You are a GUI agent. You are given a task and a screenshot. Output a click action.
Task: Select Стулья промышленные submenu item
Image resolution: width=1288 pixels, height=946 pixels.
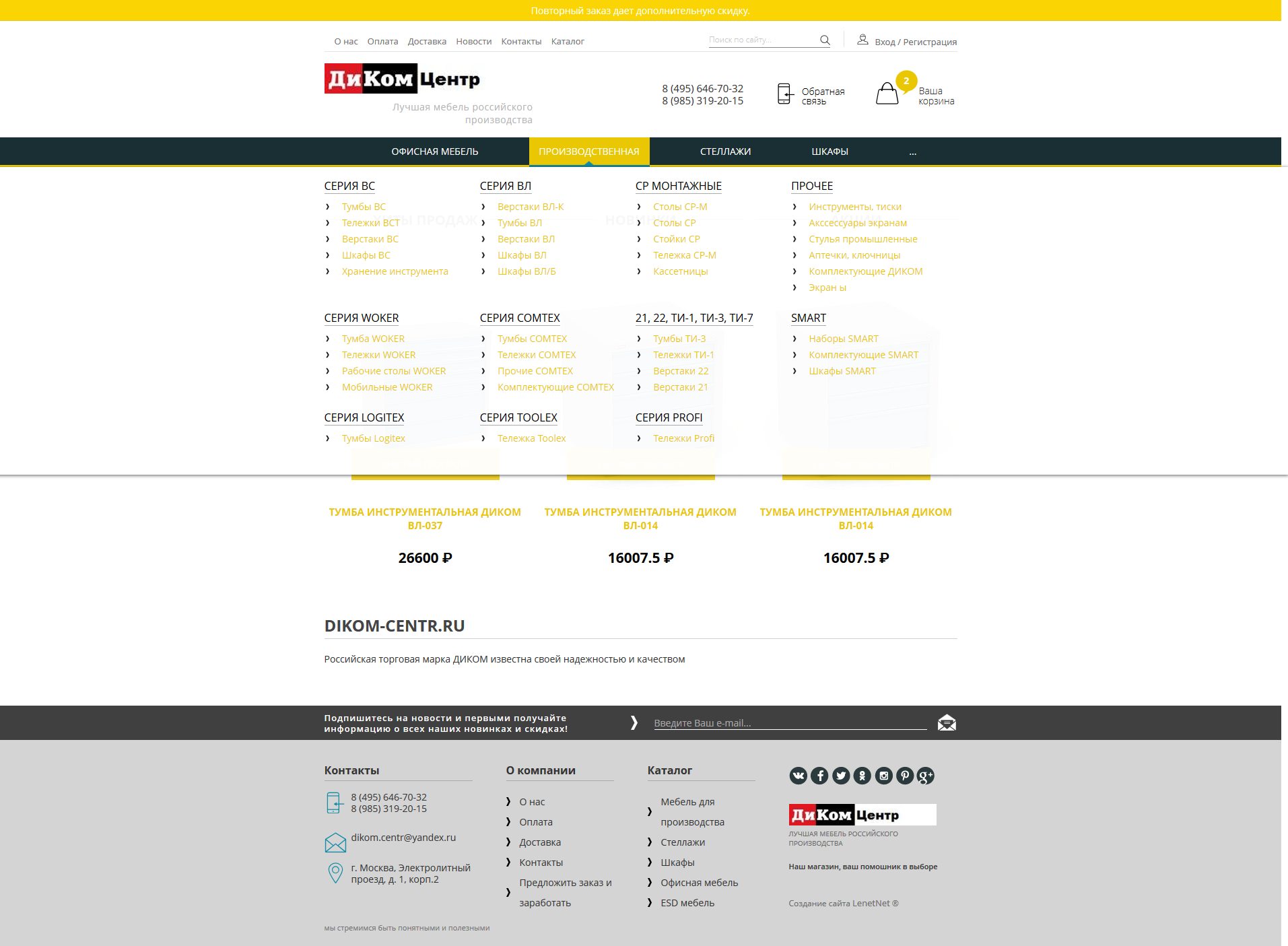(863, 239)
